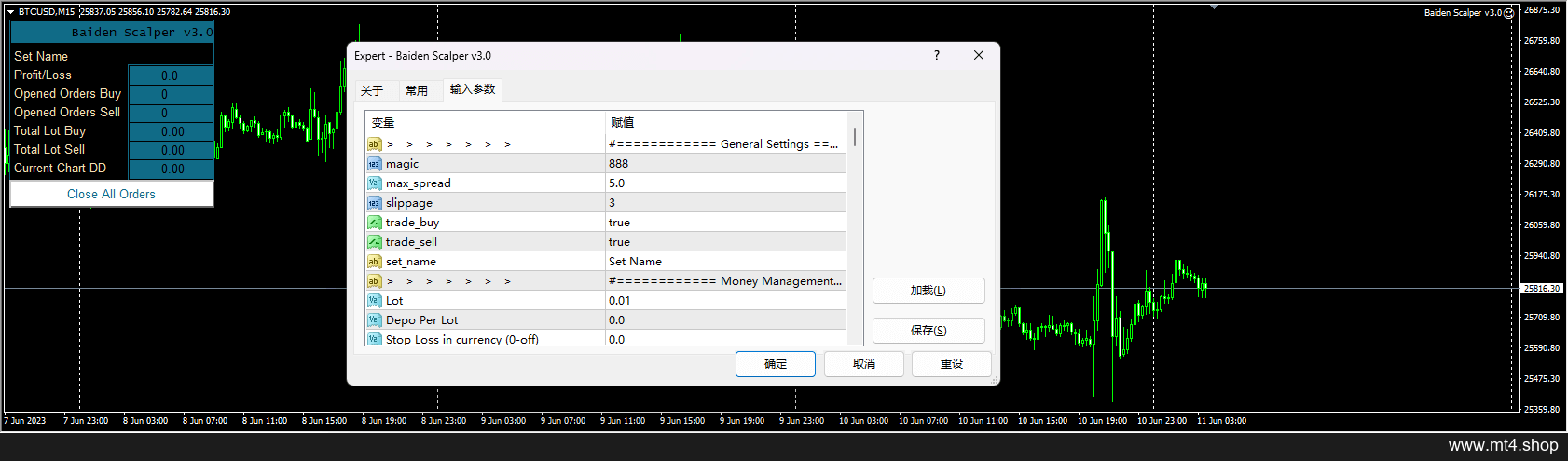Click the 25816.30 current price label
Image resolution: width=1568 pixels, height=461 pixels.
pyautogui.click(x=1542, y=289)
